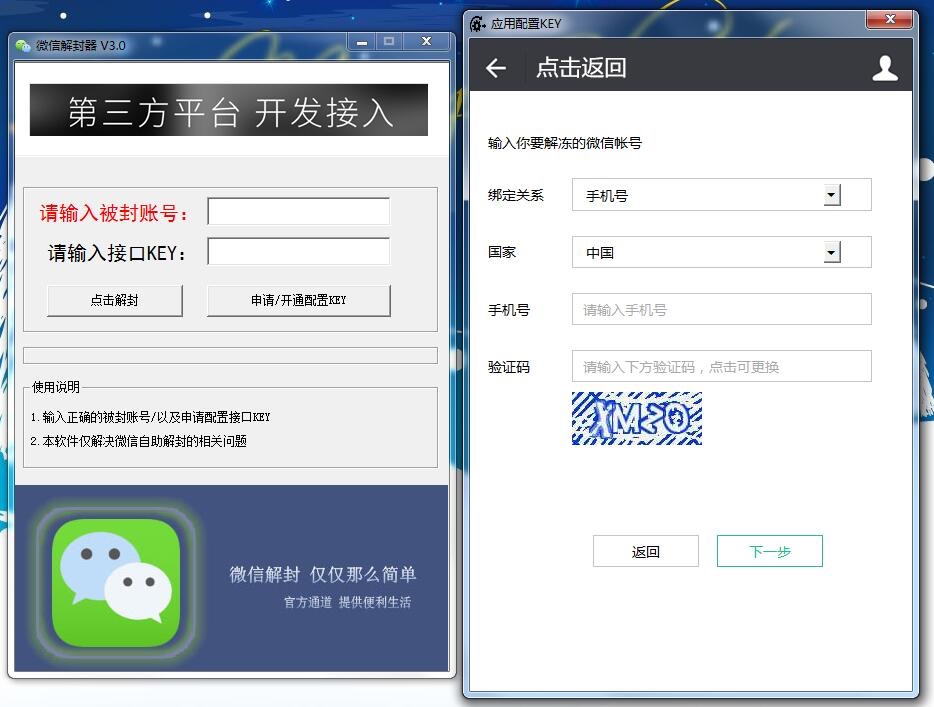Select 中国 value in 国家 combo box
The height and width of the screenshot is (707, 934).
[600, 253]
